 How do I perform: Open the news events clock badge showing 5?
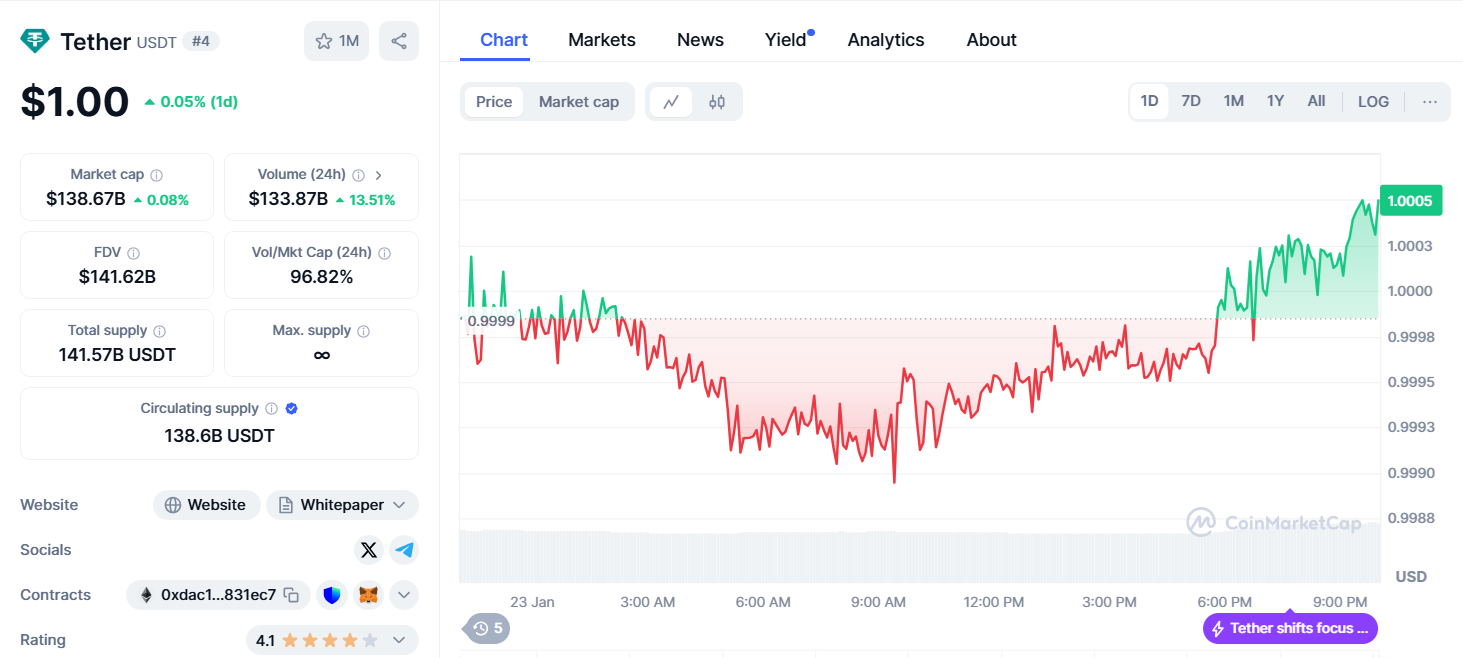(487, 628)
